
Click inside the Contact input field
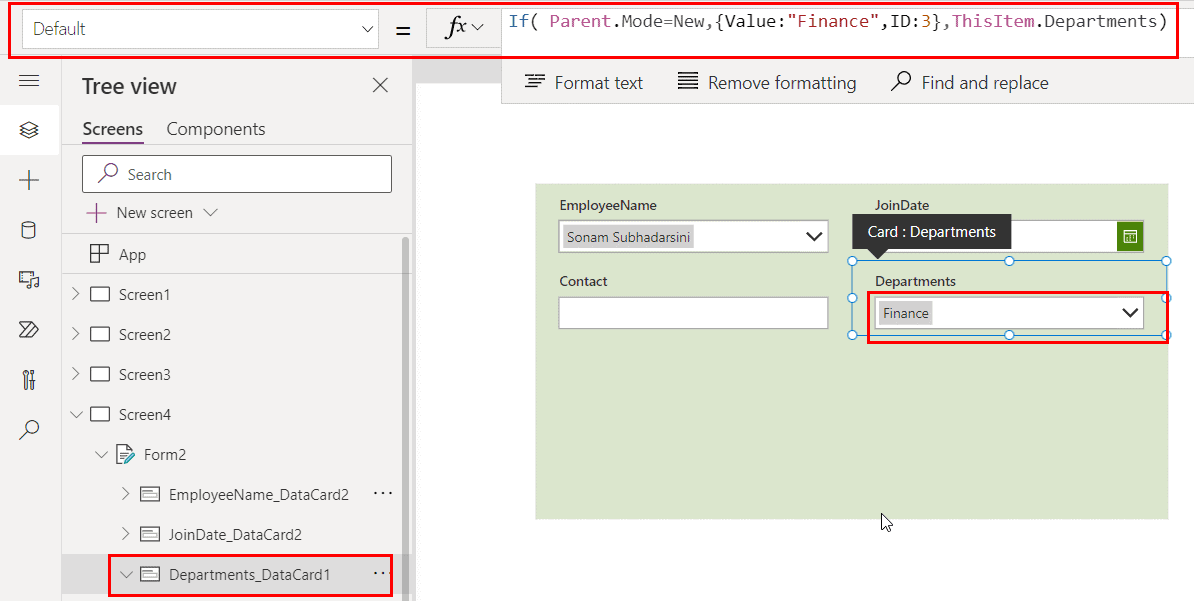click(x=693, y=312)
